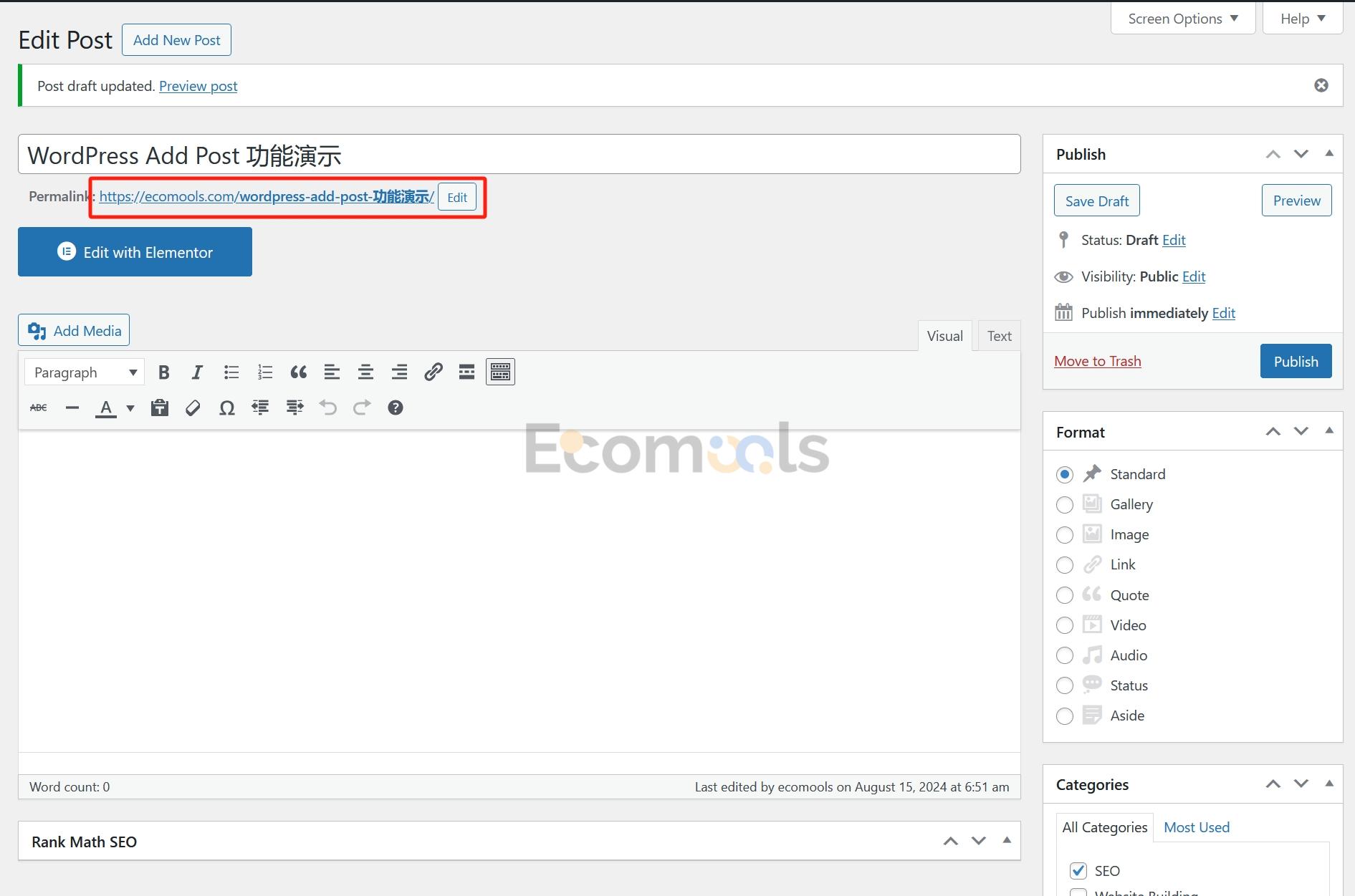Open the Most Used categories tab
This screenshot has width=1355, height=896.
click(x=1197, y=827)
